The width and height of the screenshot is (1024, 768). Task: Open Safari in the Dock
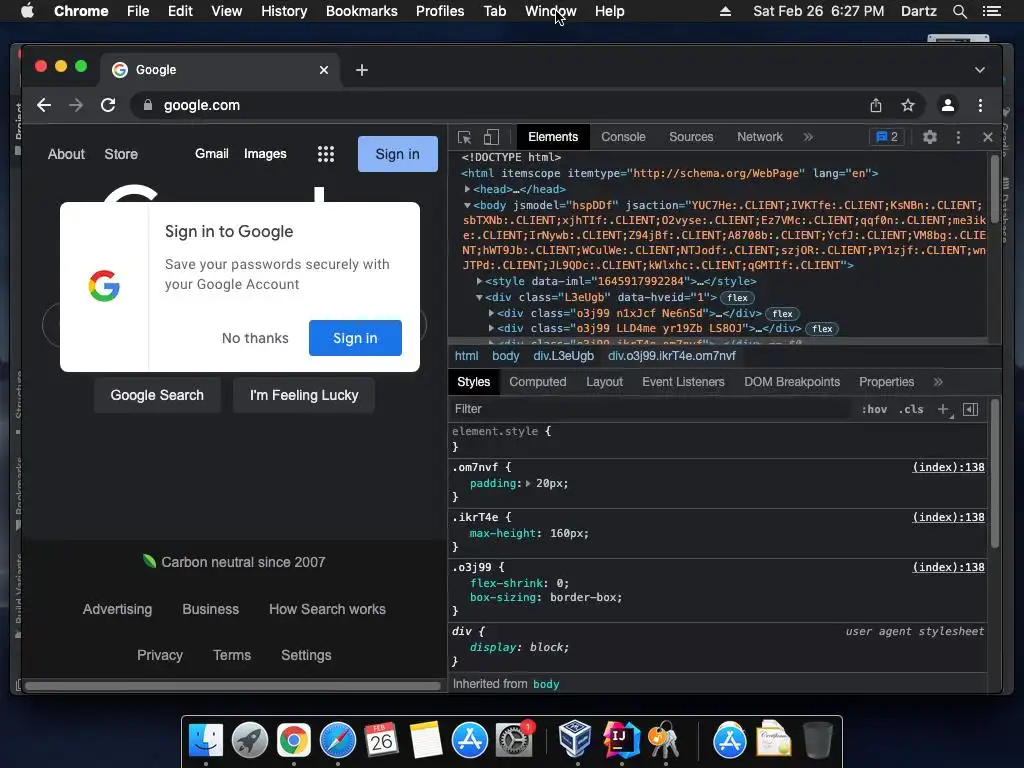pos(338,740)
